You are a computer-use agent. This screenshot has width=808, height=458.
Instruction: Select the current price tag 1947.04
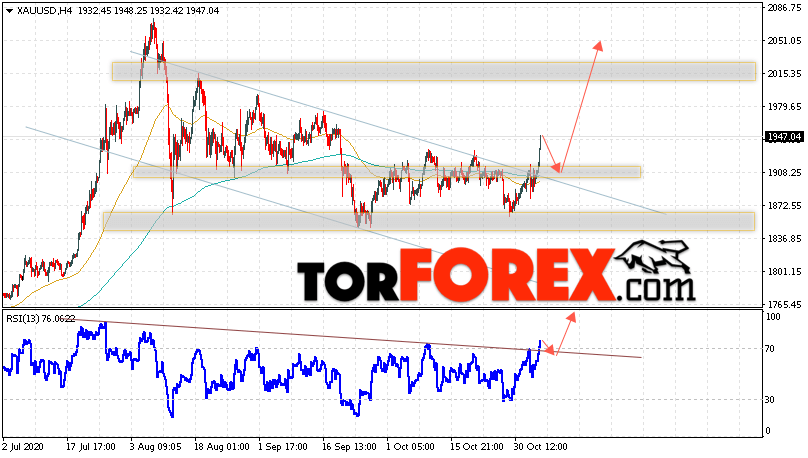[784, 137]
